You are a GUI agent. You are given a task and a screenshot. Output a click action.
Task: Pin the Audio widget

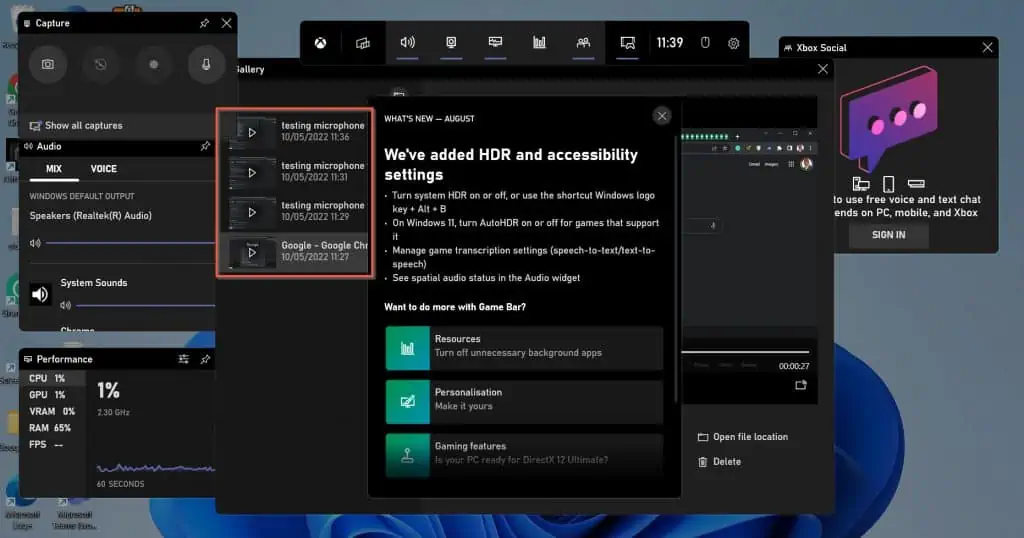[x=205, y=146]
